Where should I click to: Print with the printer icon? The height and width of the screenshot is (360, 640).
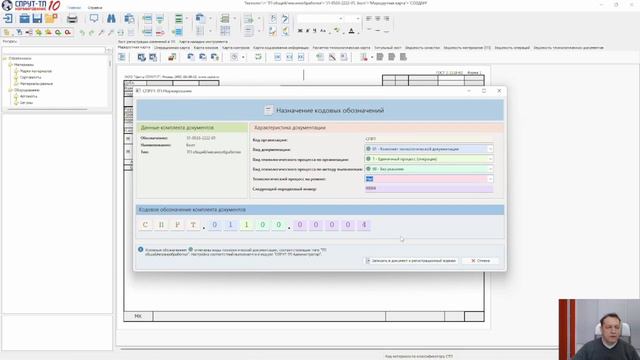click(x=72, y=19)
